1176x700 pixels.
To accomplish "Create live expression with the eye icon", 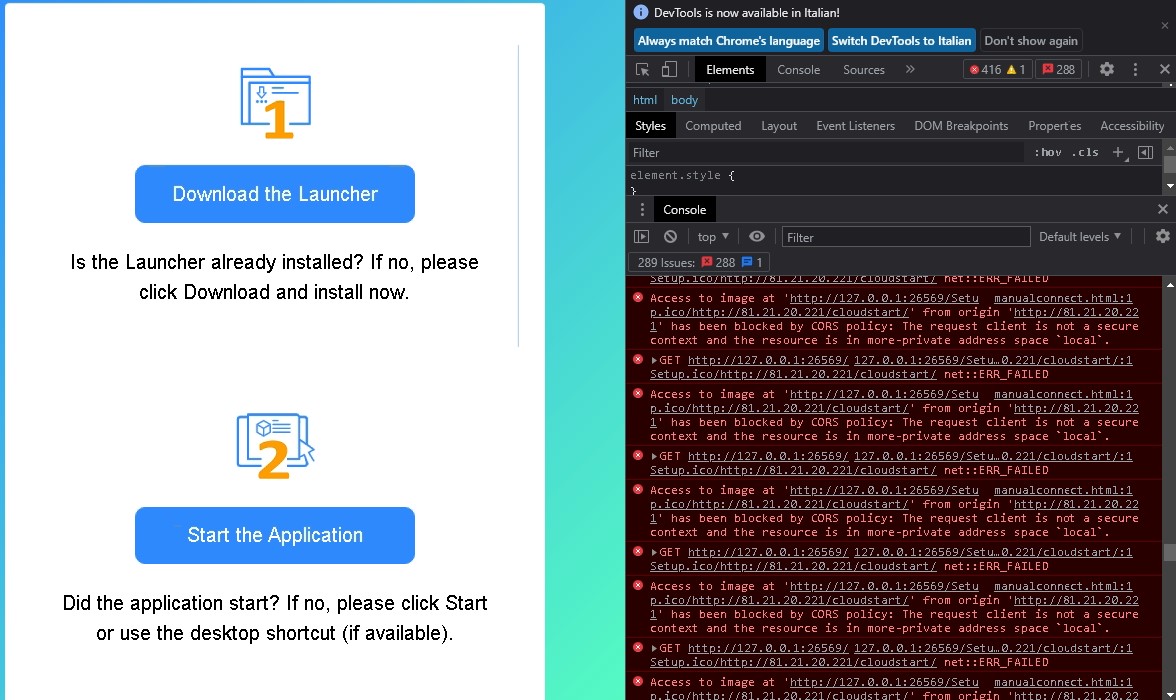I will (x=757, y=237).
